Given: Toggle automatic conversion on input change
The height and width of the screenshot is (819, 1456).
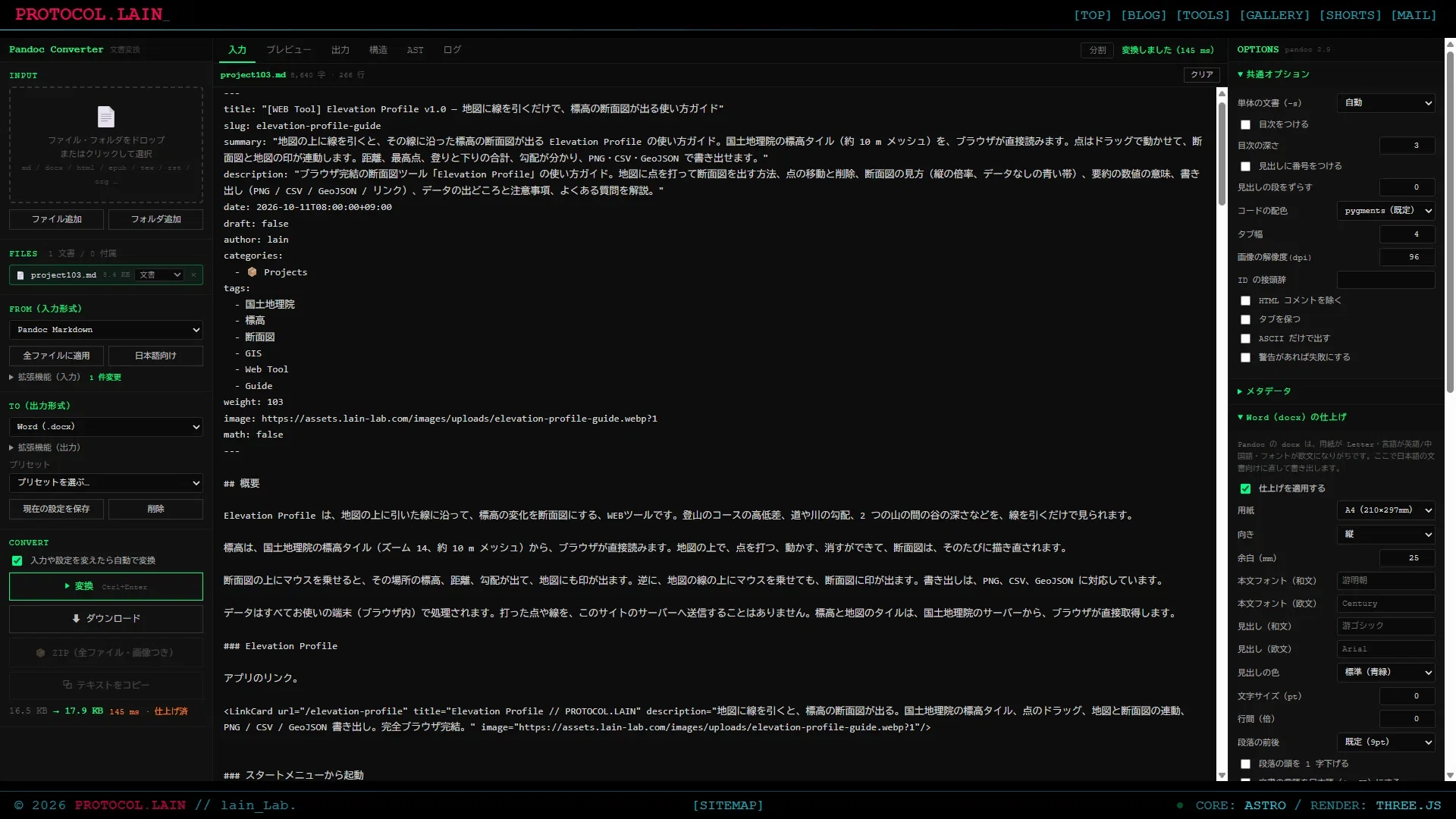Looking at the screenshot, I should 17,561.
